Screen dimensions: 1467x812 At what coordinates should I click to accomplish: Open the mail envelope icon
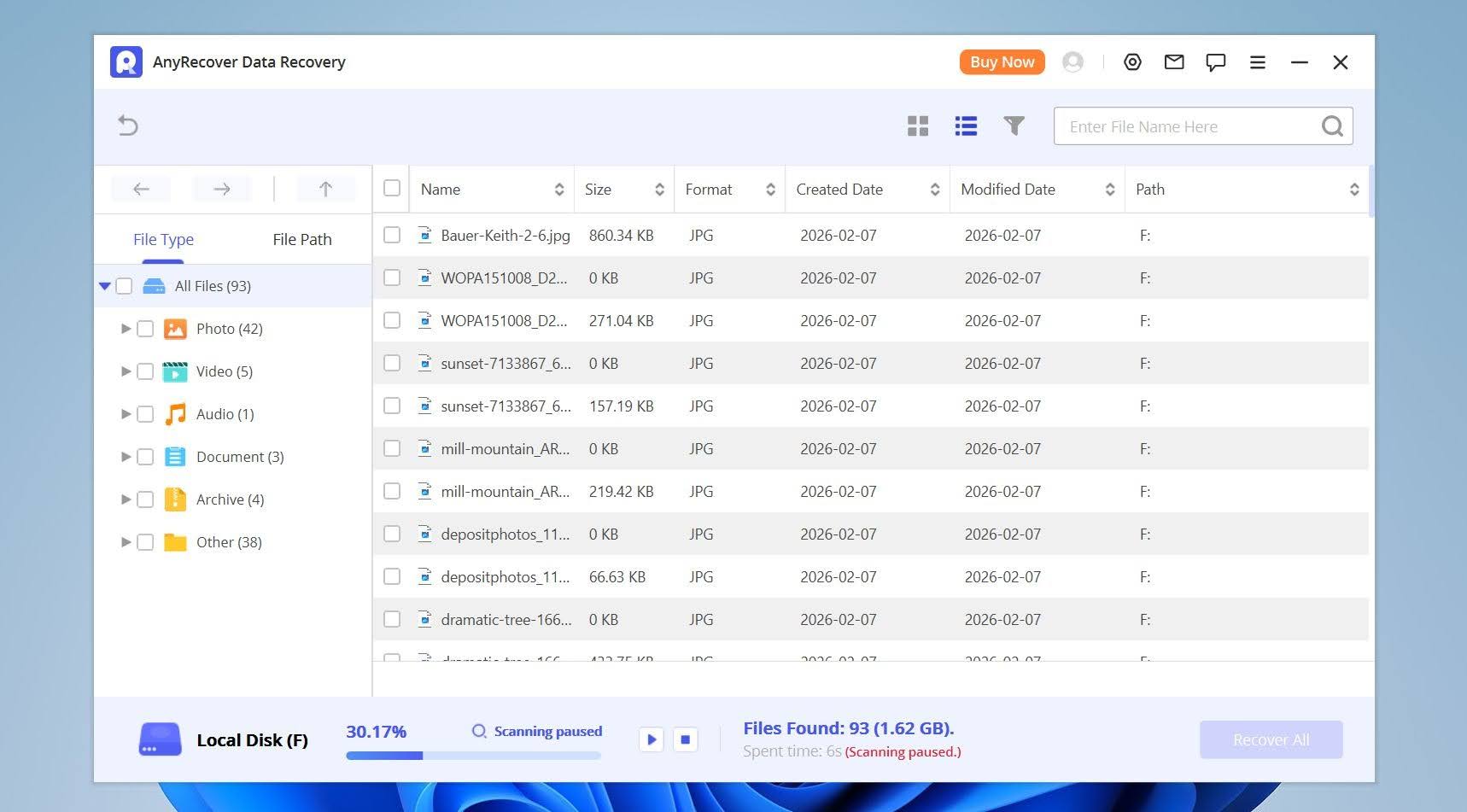pyautogui.click(x=1174, y=62)
